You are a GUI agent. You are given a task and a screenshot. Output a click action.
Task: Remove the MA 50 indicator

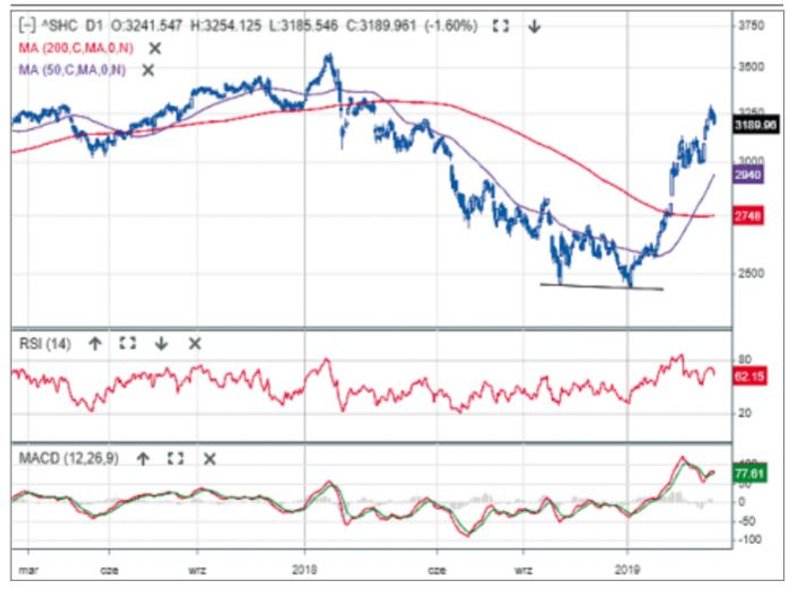click(x=148, y=70)
